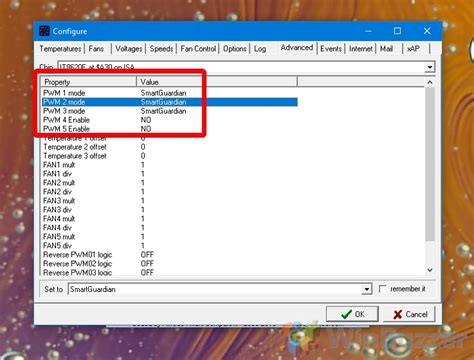
Task: Click the SmartGuardian value of PWM 3 mode
Action: point(163,111)
